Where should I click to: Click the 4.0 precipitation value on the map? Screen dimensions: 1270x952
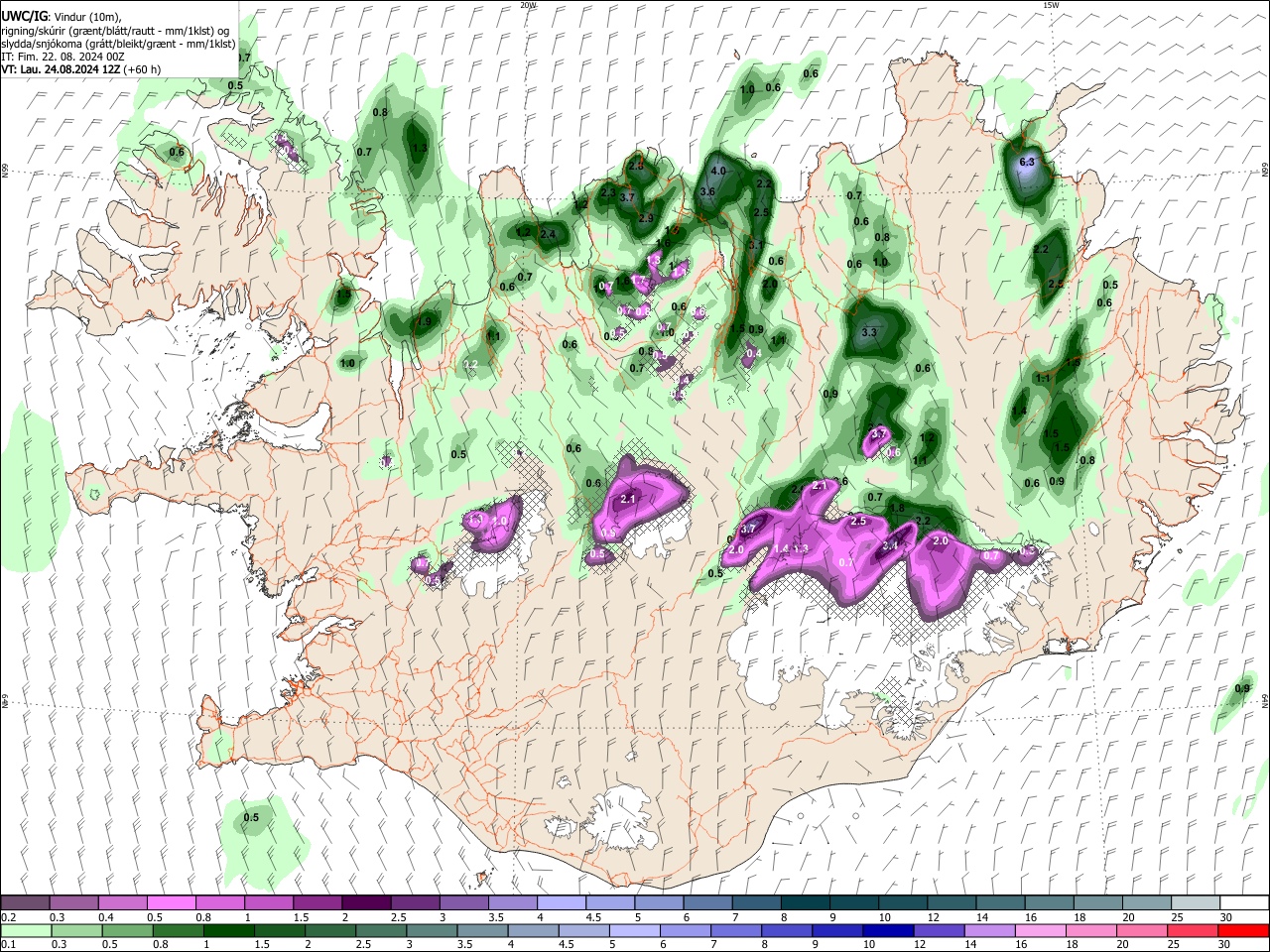tap(719, 172)
